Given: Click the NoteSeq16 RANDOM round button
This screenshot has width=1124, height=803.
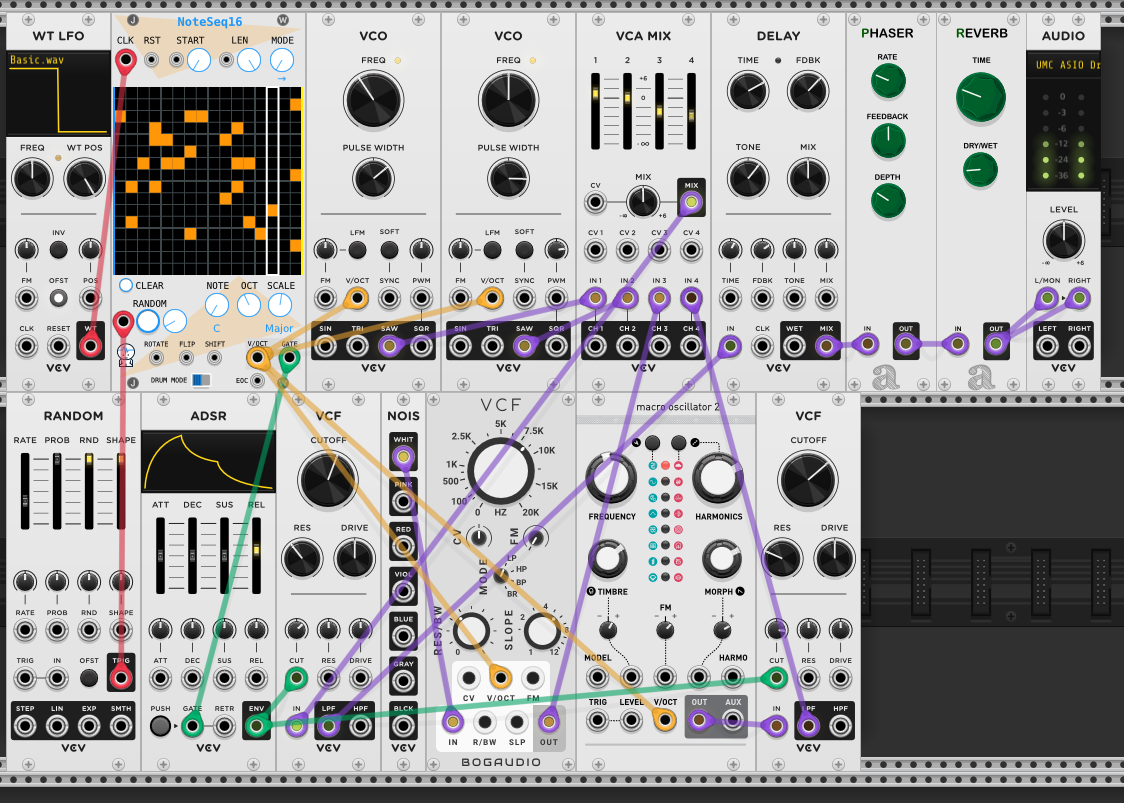Looking at the screenshot, I should tap(148, 321).
